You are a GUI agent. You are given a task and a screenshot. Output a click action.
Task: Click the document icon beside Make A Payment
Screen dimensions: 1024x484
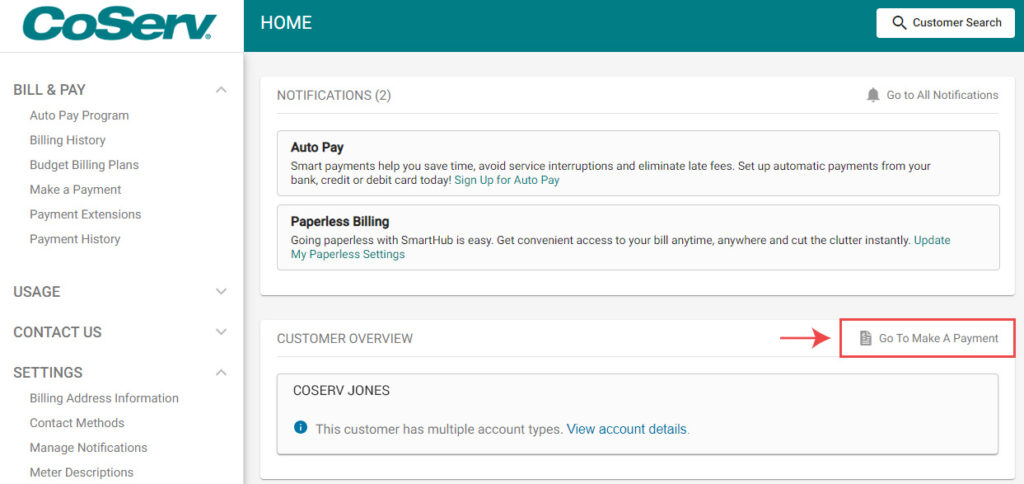(865, 338)
